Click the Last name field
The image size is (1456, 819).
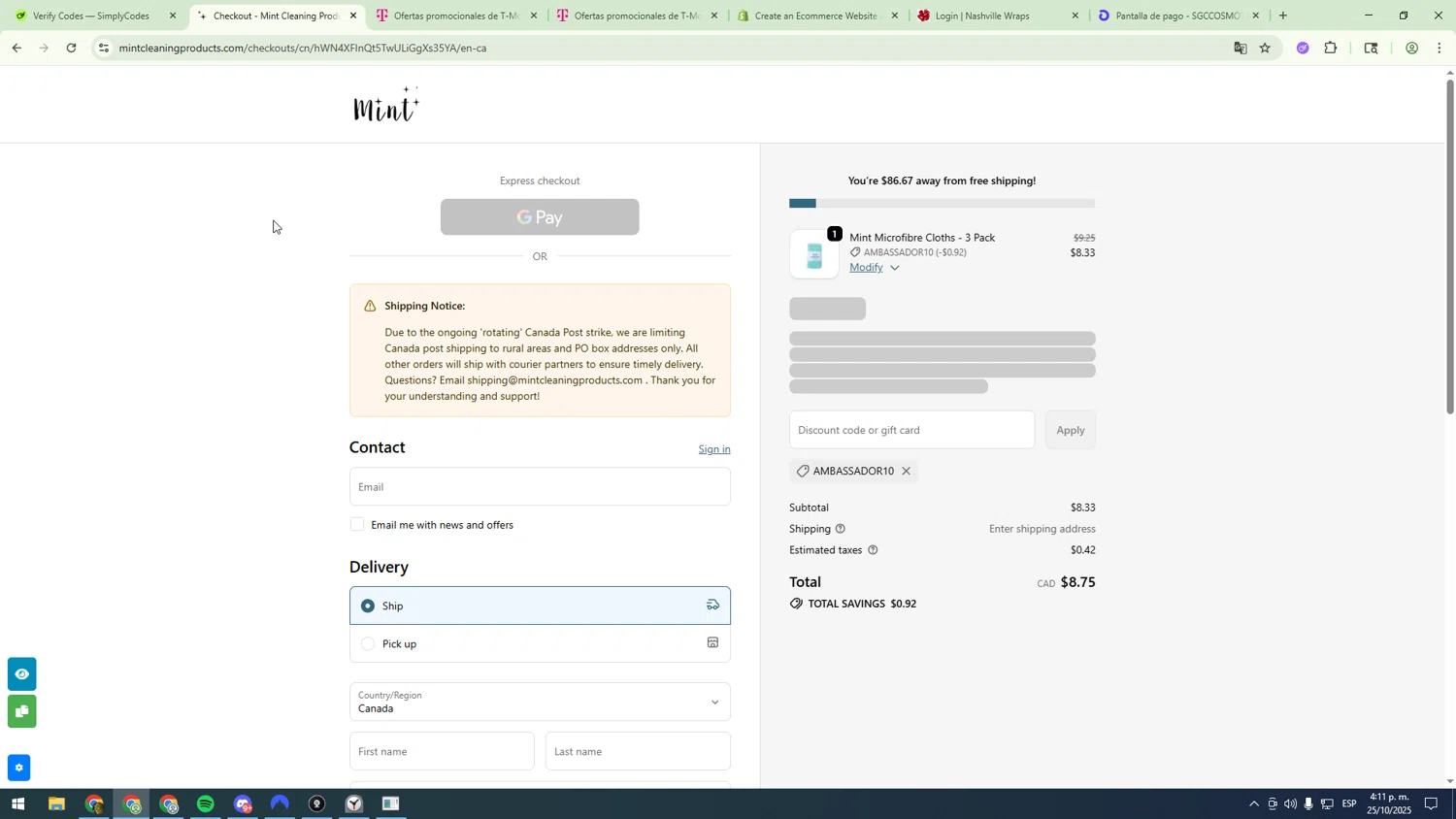[638, 751]
